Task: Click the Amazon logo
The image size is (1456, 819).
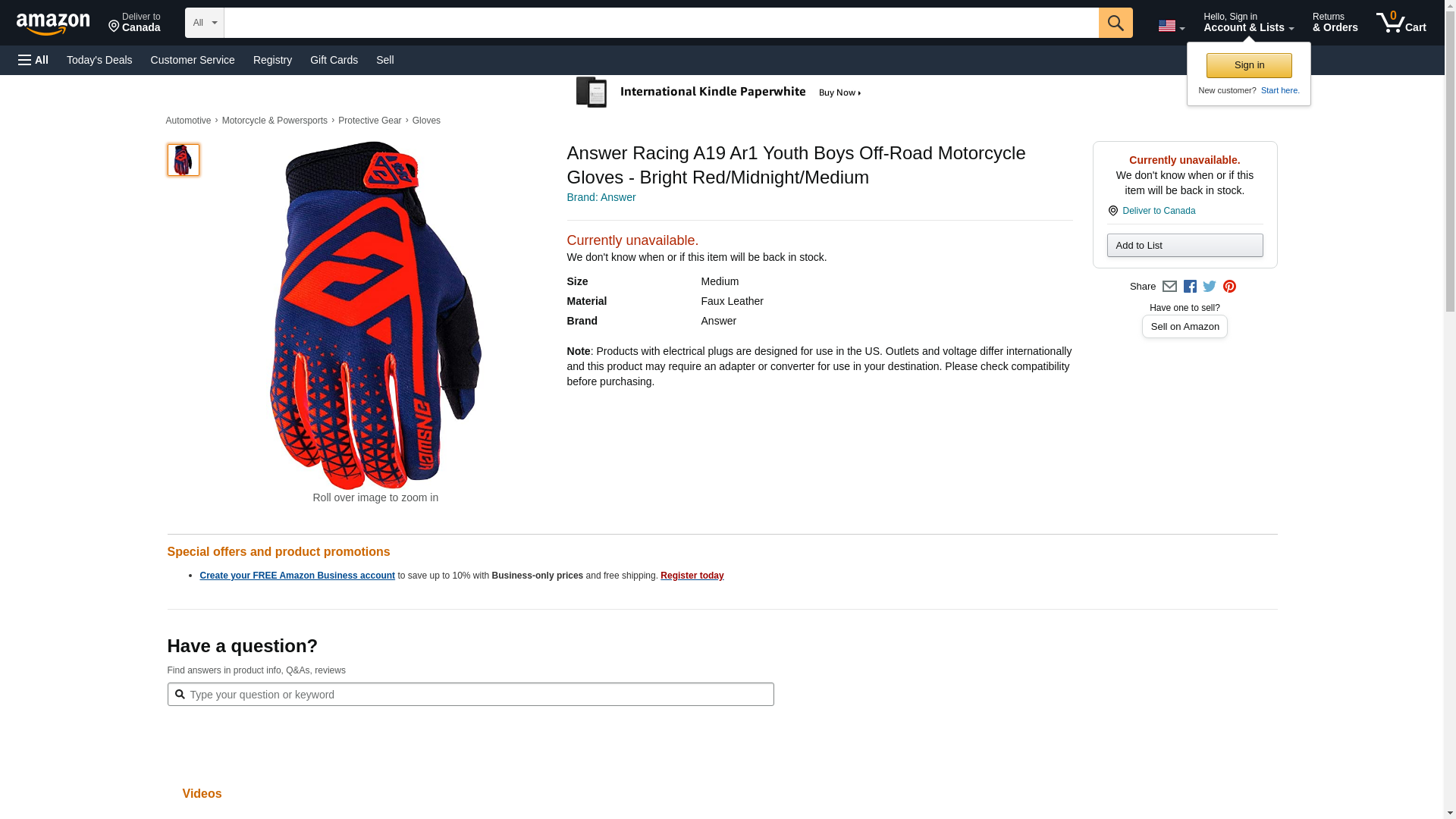Action: [x=53, y=24]
